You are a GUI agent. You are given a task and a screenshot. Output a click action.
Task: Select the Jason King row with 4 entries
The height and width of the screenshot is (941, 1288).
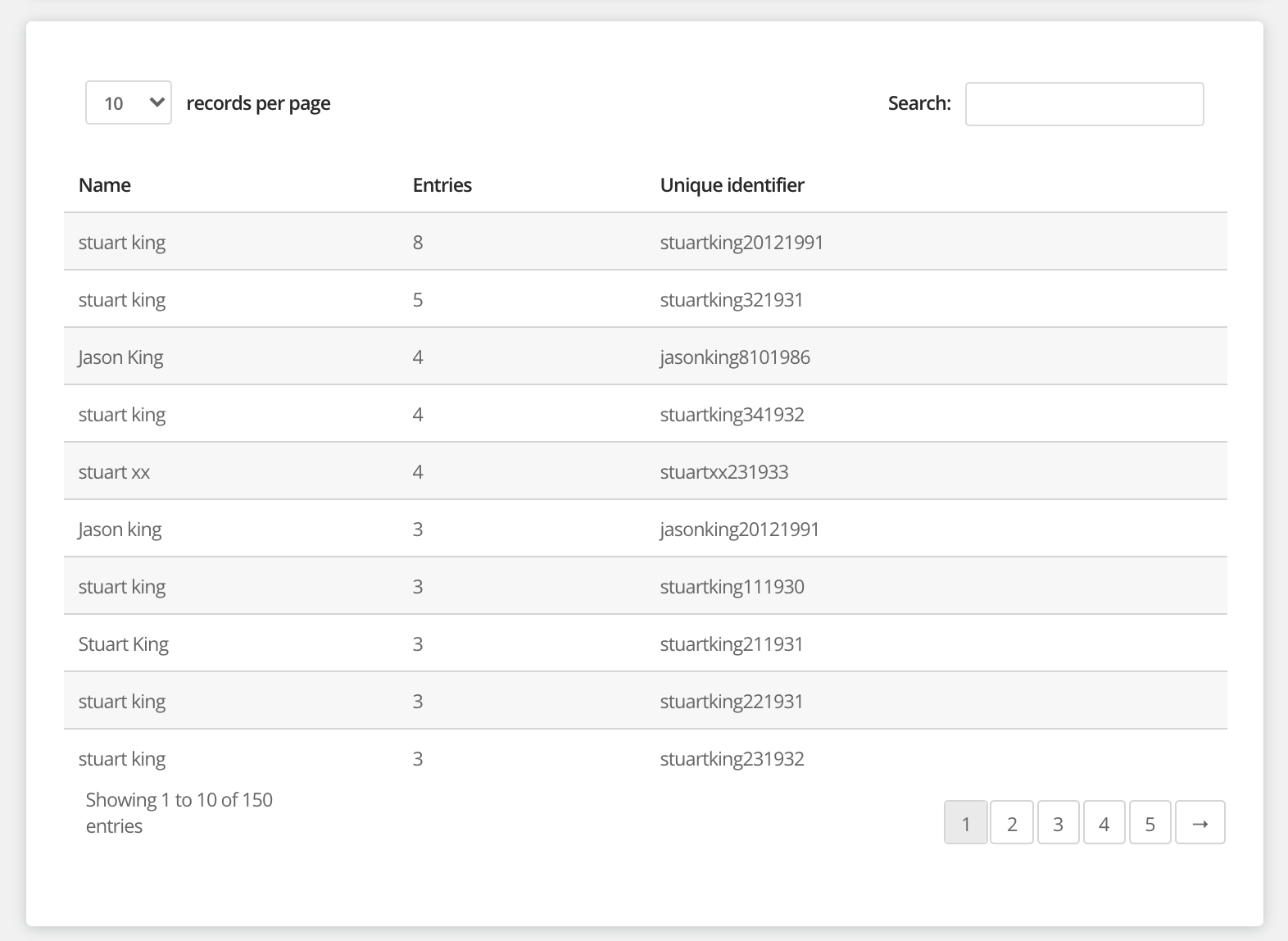click(x=121, y=357)
